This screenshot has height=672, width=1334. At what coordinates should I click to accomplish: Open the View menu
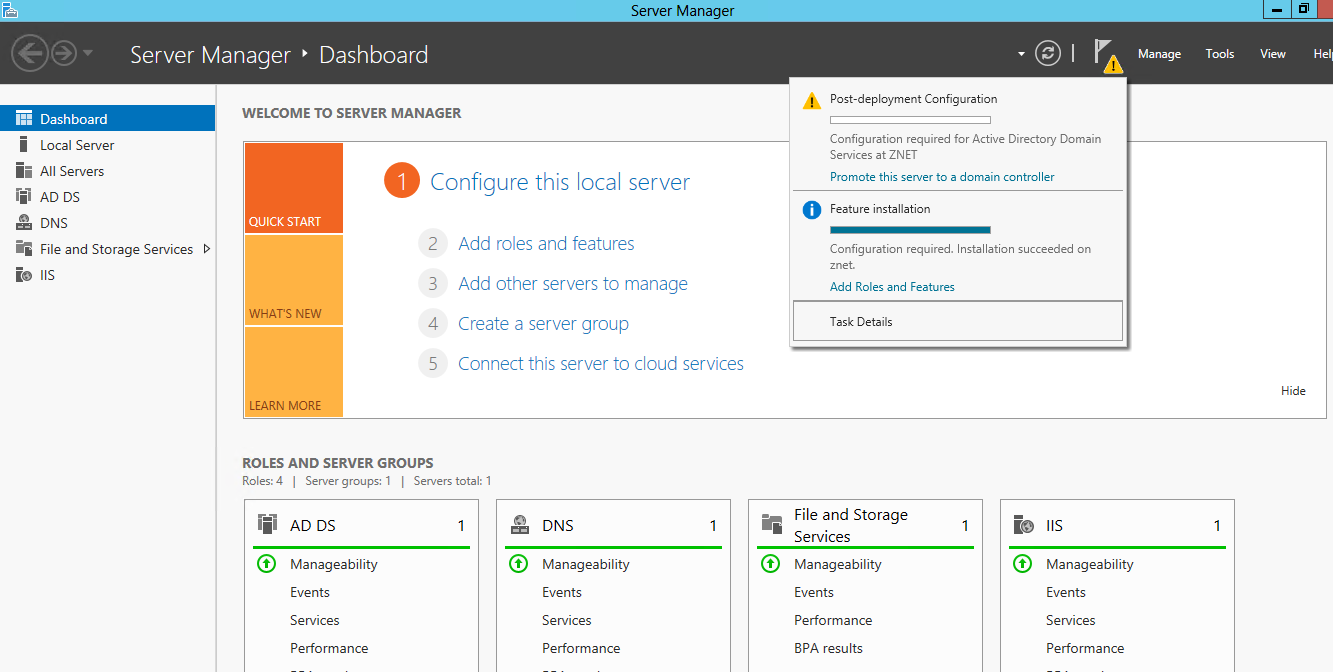pyautogui.click(x=1272, y=54)
